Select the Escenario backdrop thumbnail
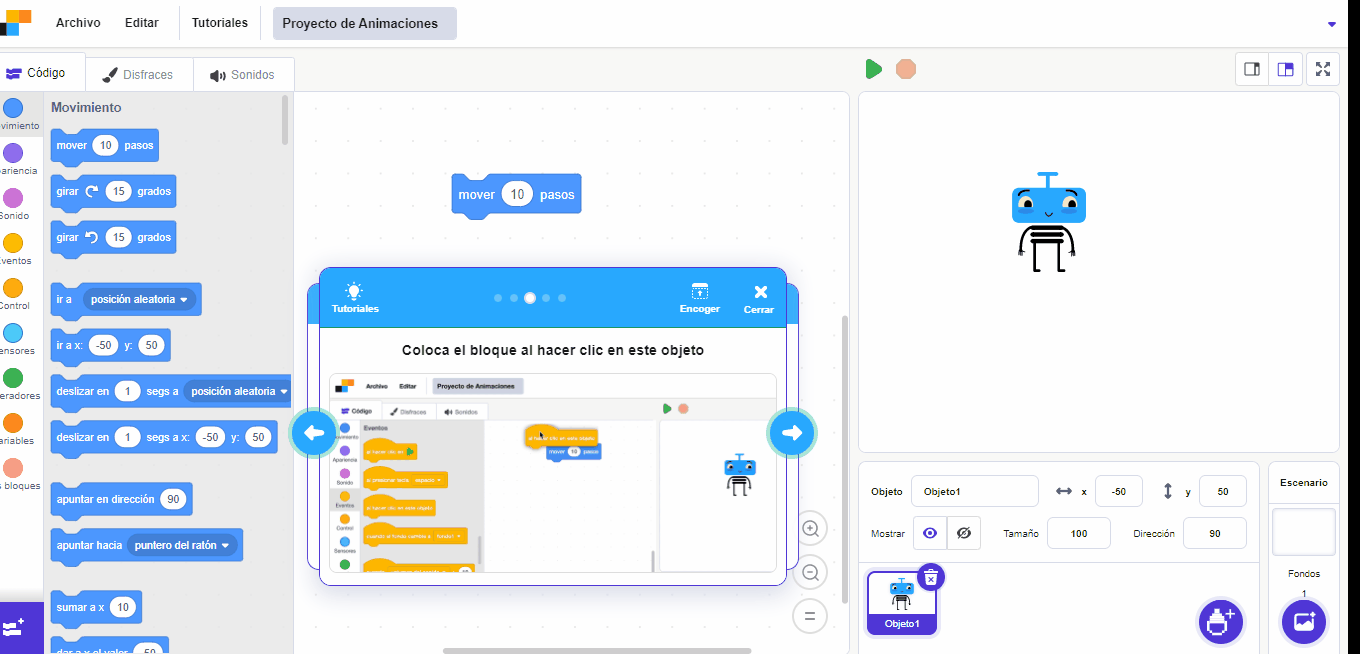The height and width of the screenshot is (654, 1360). 1304,531
